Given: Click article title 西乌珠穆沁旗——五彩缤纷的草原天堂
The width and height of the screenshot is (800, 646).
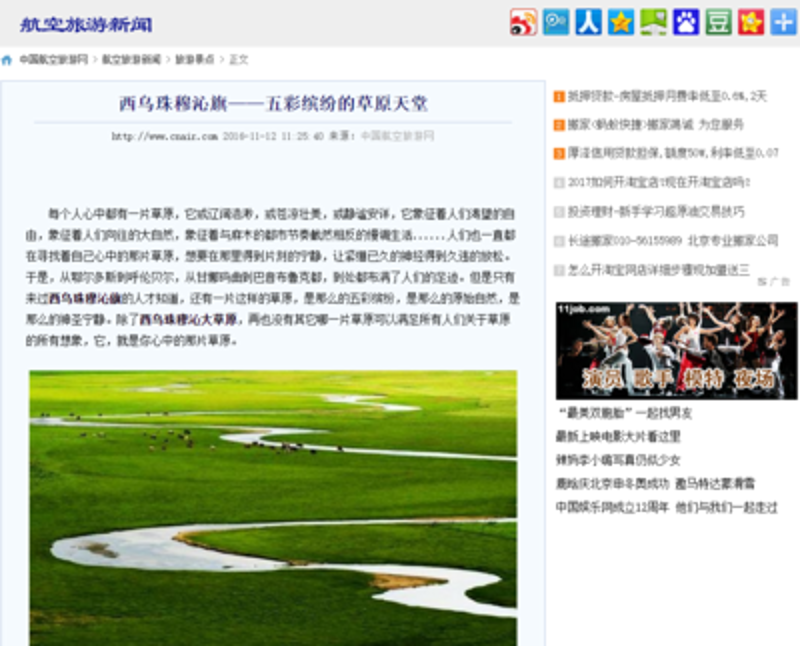Looking at the screenshot, I should coord(273,104).
